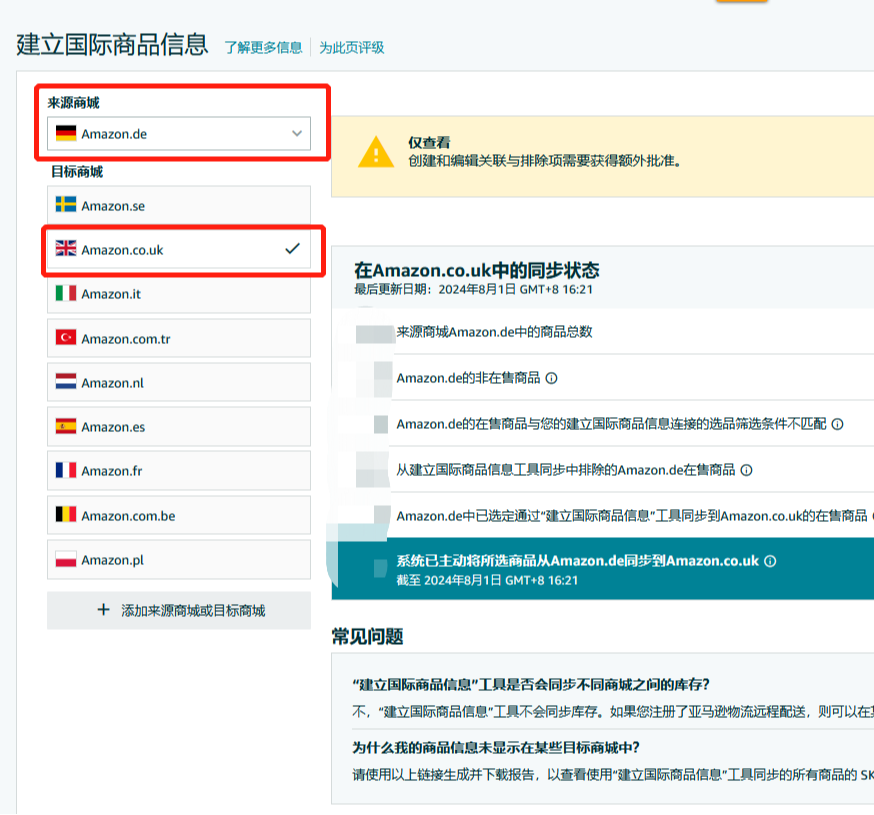
Task: Click add source or target marketplace button
Action: [179, 610]
